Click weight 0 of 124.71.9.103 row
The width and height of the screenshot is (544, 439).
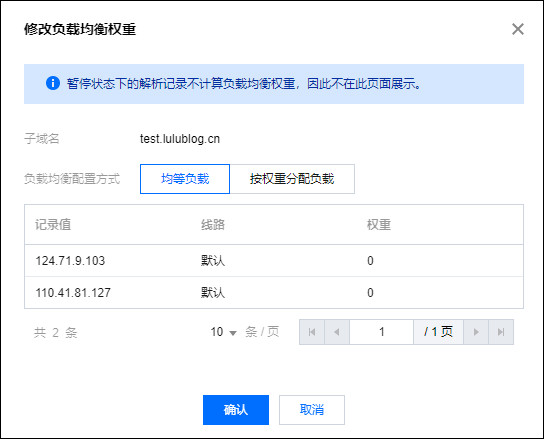[370, 261]
